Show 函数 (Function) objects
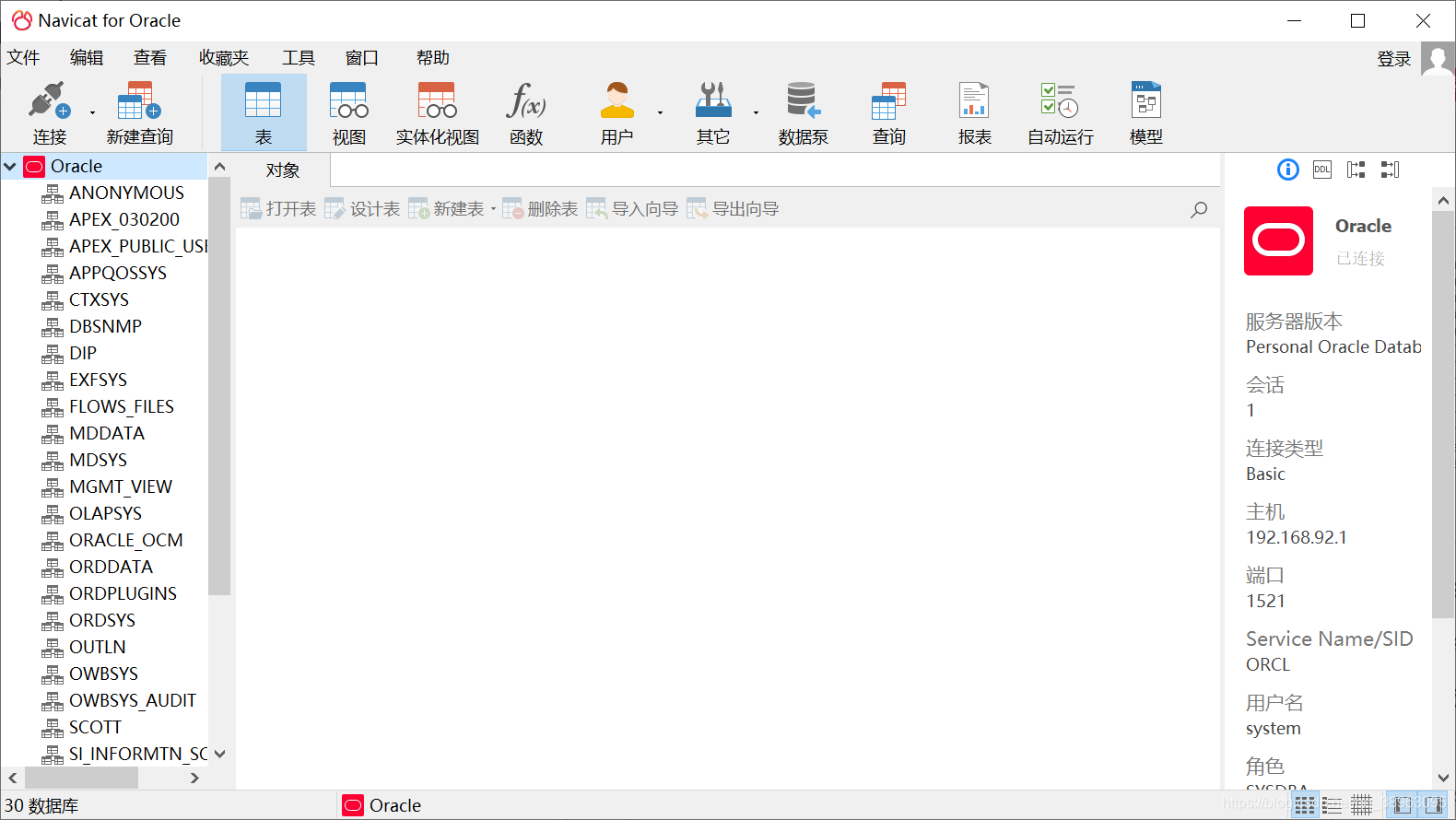This screenshot has width=1456, height=820. coord(526,112)
